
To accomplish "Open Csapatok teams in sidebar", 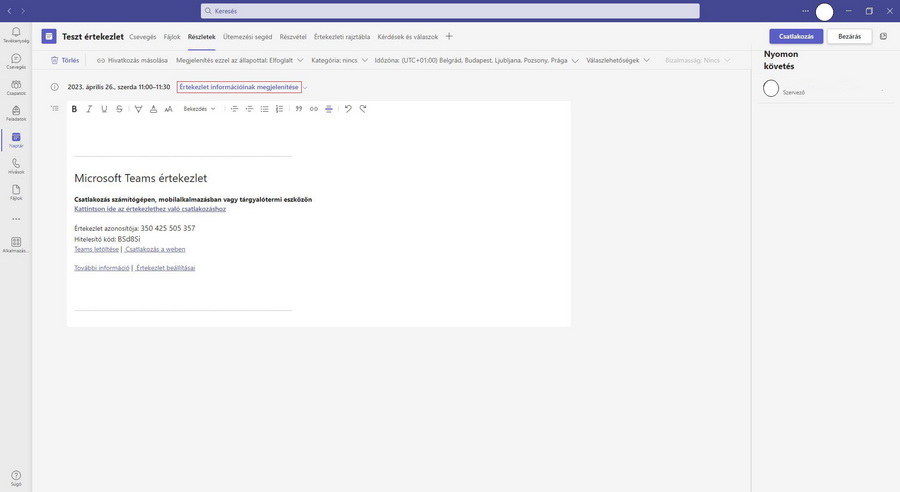I will (16, 87).
